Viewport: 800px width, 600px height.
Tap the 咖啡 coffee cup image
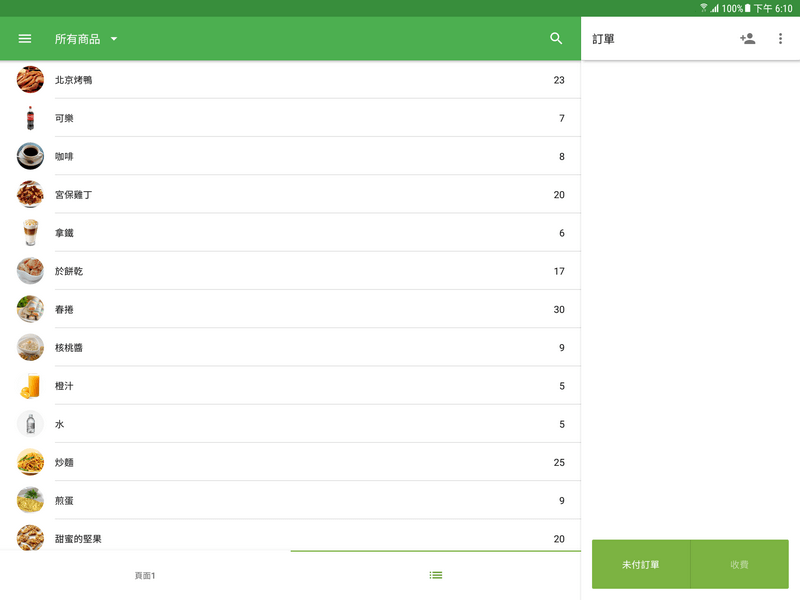[30, 156]
